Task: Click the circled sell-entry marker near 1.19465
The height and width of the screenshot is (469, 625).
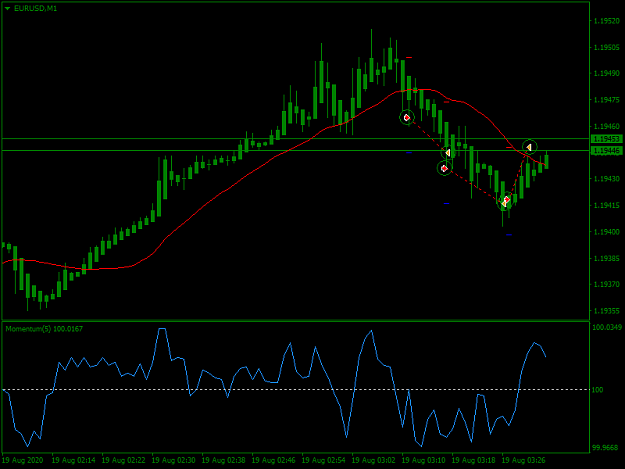Action: (x=407, y=118)
